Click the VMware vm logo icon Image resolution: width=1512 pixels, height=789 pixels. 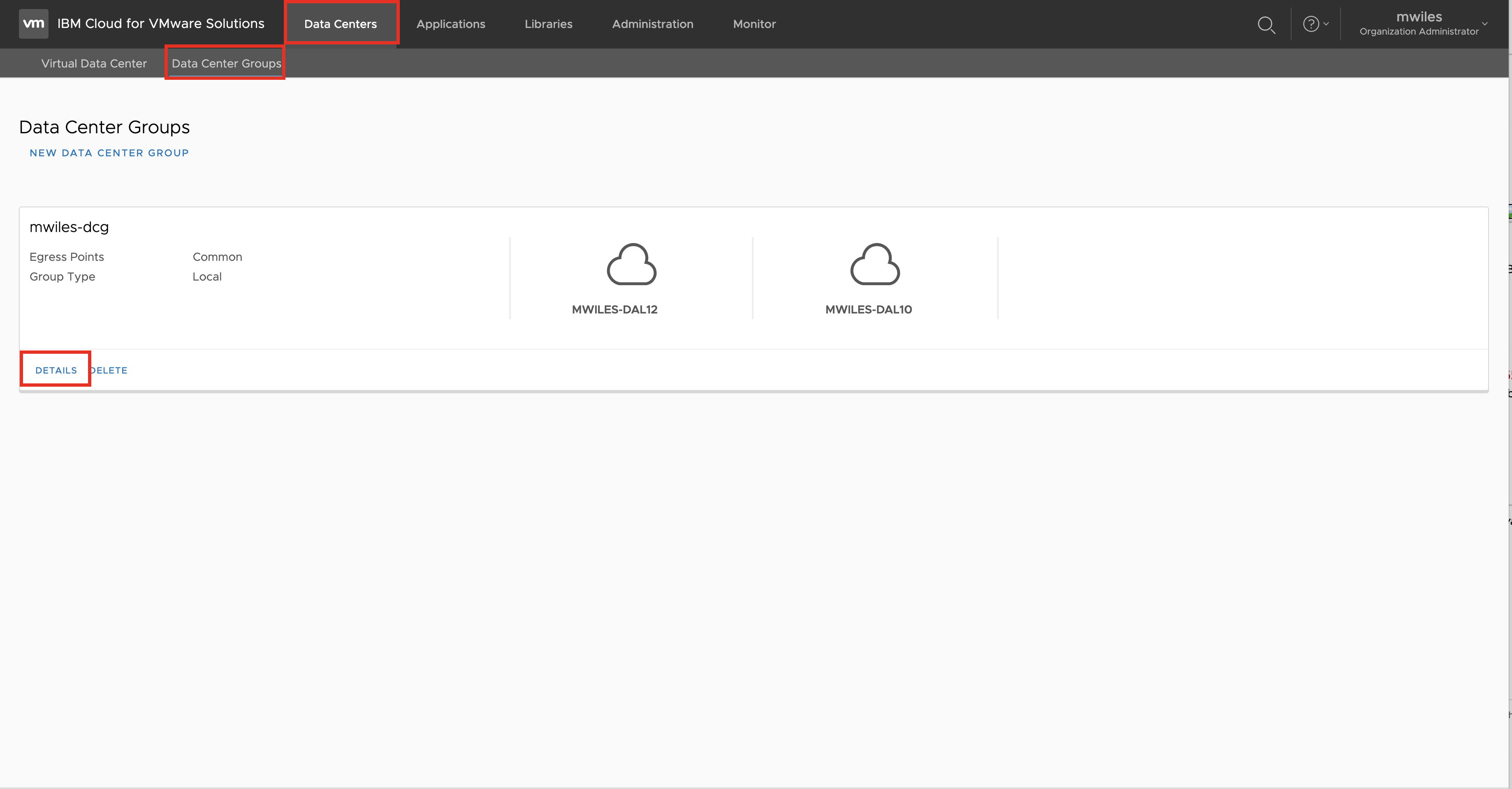coord(33,23)
